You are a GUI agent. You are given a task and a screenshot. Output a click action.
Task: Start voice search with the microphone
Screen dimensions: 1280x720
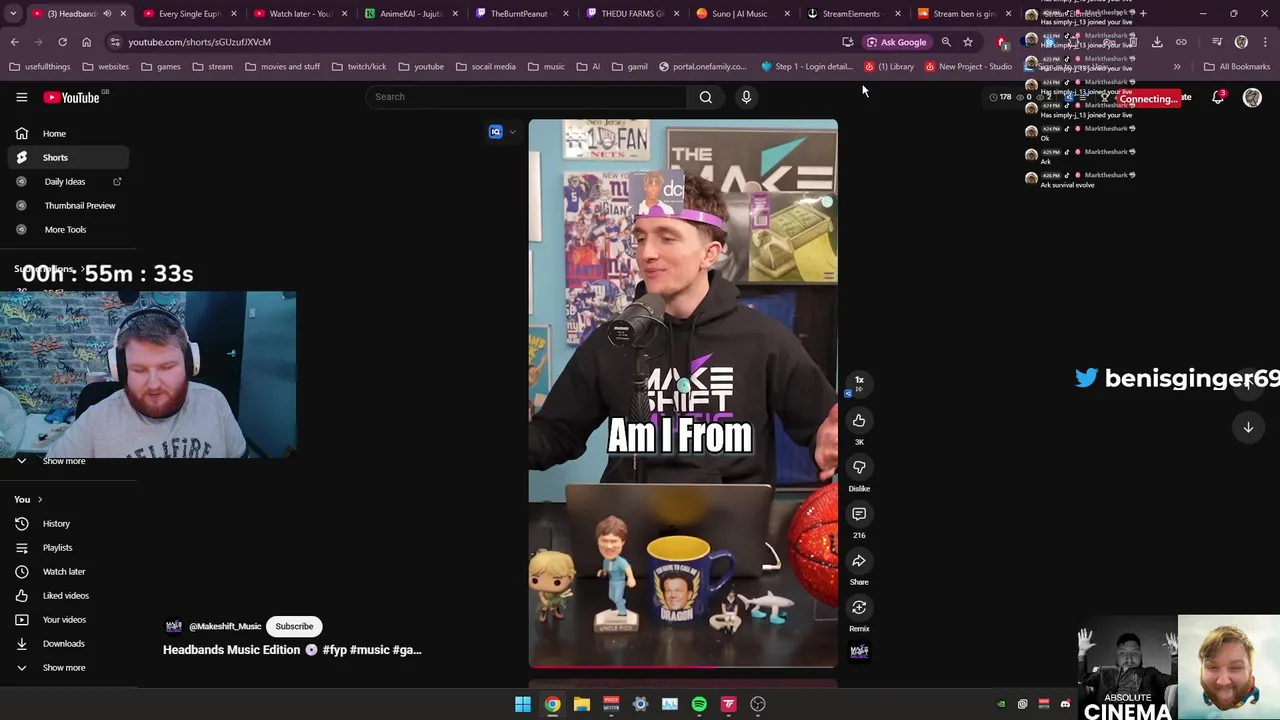pos(746,97)
